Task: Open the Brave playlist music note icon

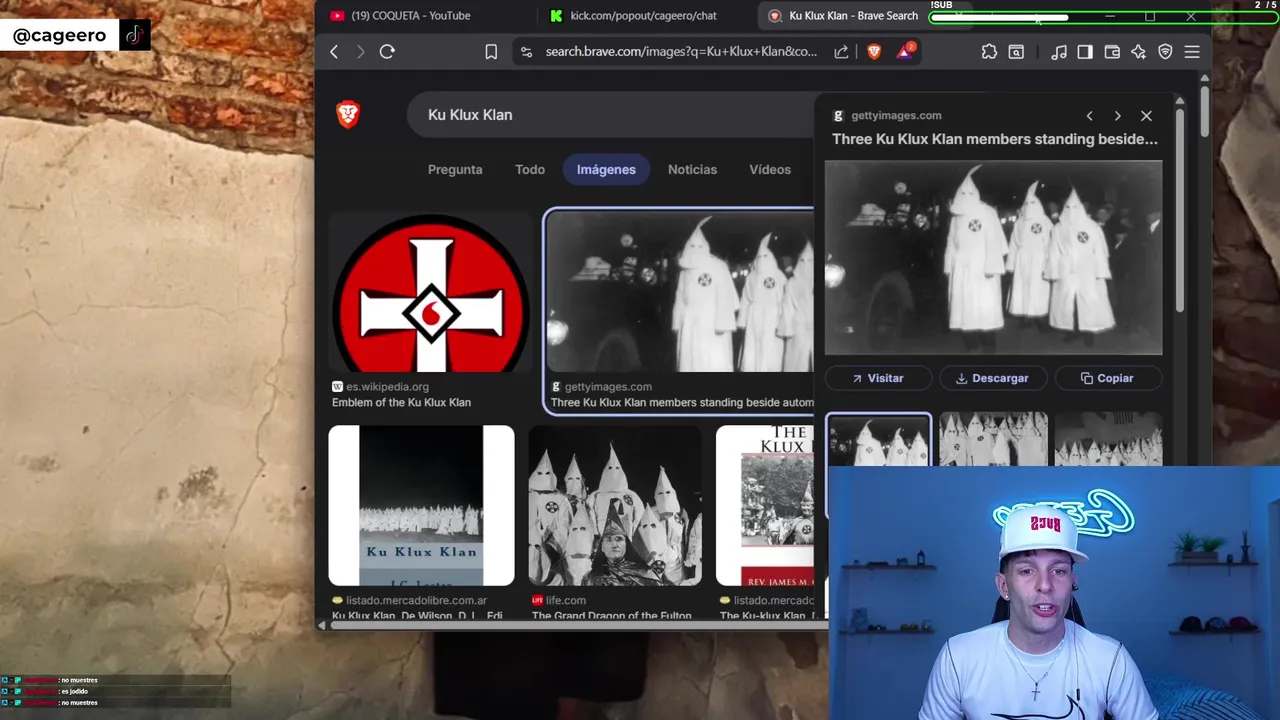Action: pyautogui.click(x=1059, y=52)
